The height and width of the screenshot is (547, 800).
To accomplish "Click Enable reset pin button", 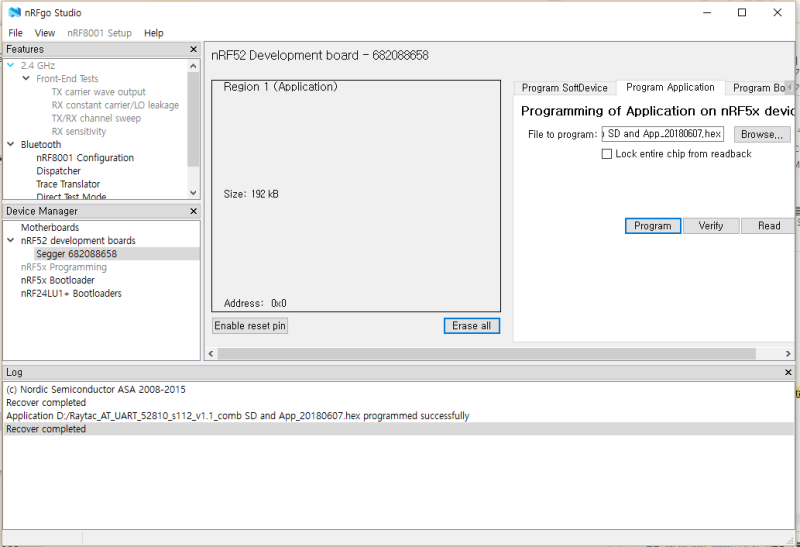I will coord(250,326).
